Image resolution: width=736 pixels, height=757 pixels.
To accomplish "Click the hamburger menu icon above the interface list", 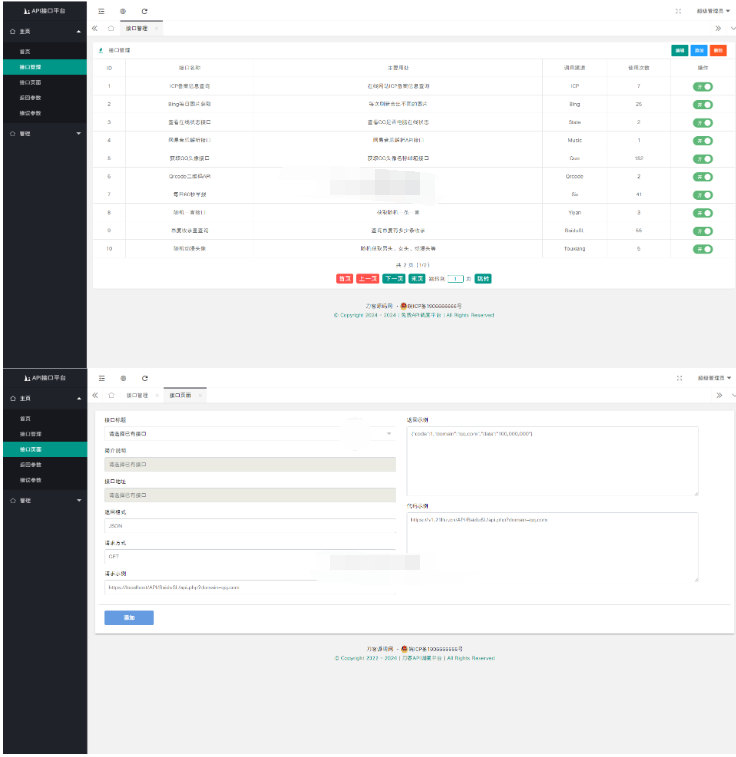I will [102, 11].
